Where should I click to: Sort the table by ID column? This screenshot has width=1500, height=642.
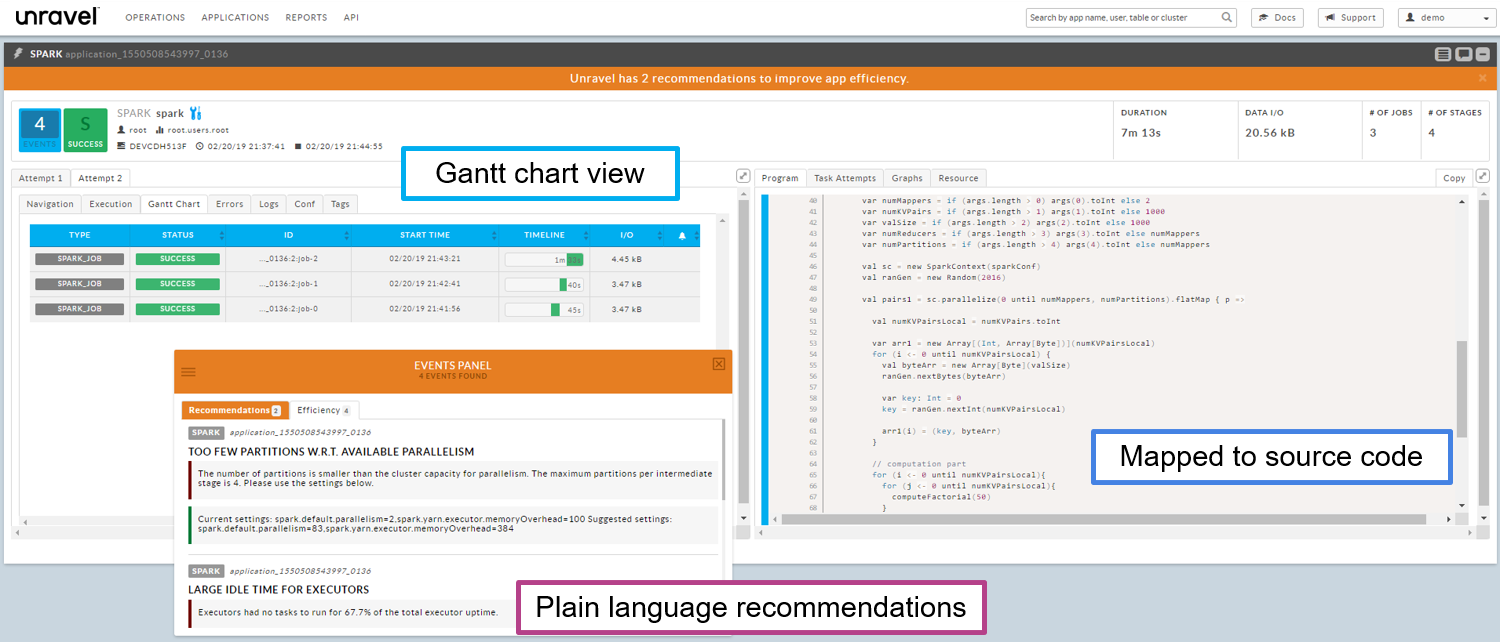[x=288, y=235]
